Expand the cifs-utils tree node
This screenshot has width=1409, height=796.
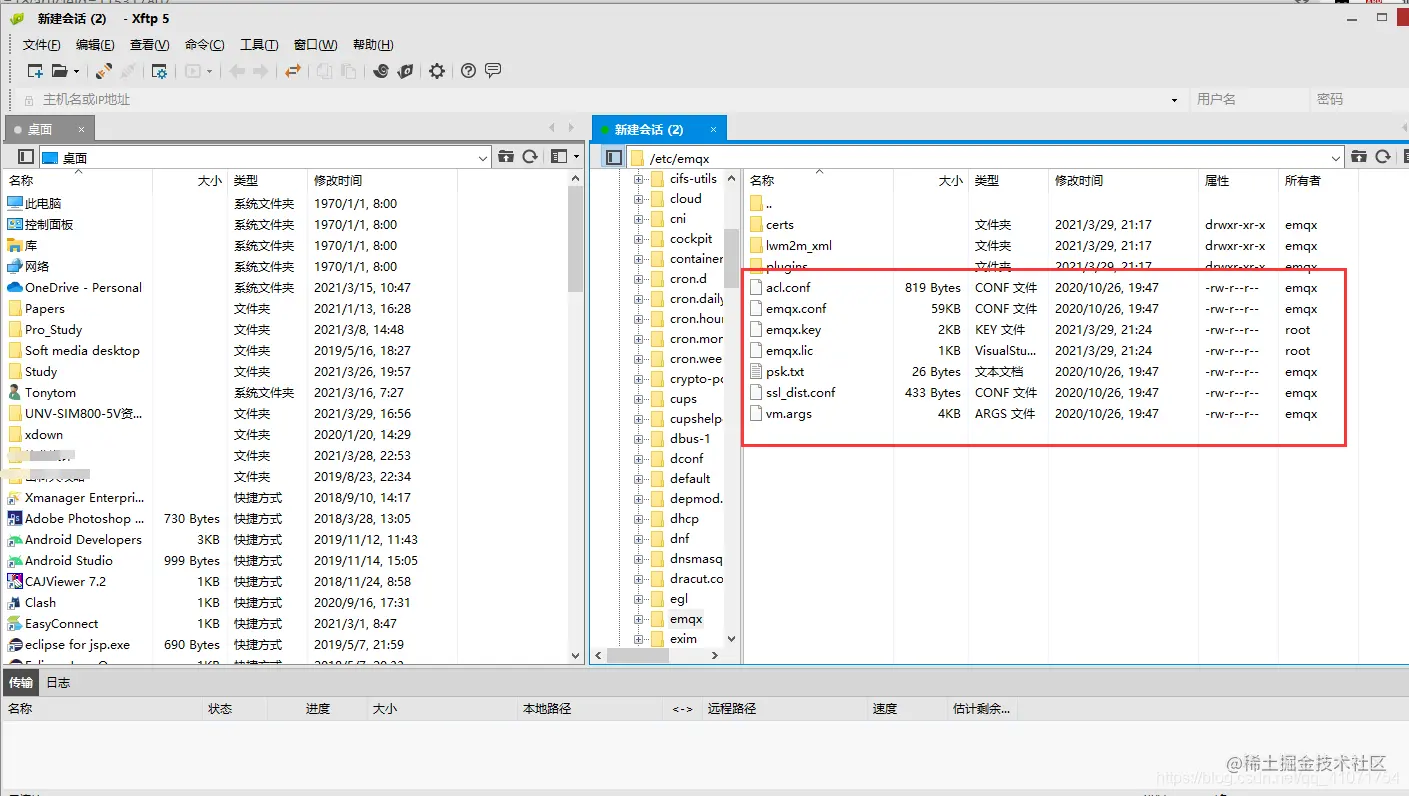(x=638, y=179)
